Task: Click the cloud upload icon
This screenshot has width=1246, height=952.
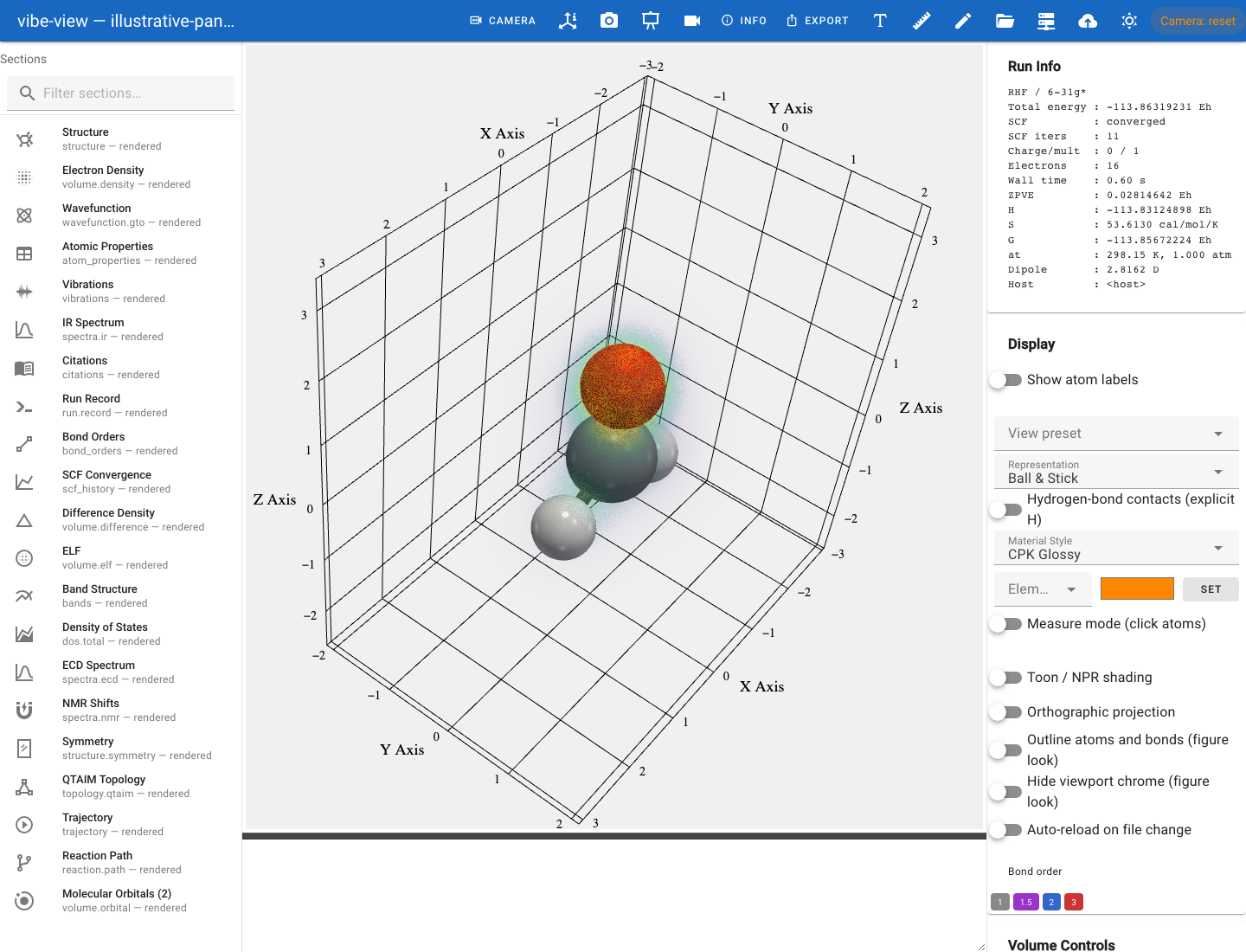Action: point(1088,21)
